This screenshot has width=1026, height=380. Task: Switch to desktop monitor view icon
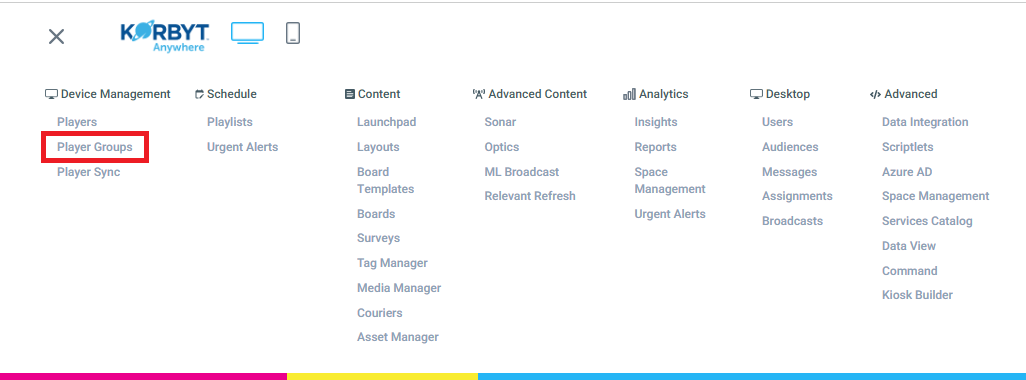coord(247,33)
